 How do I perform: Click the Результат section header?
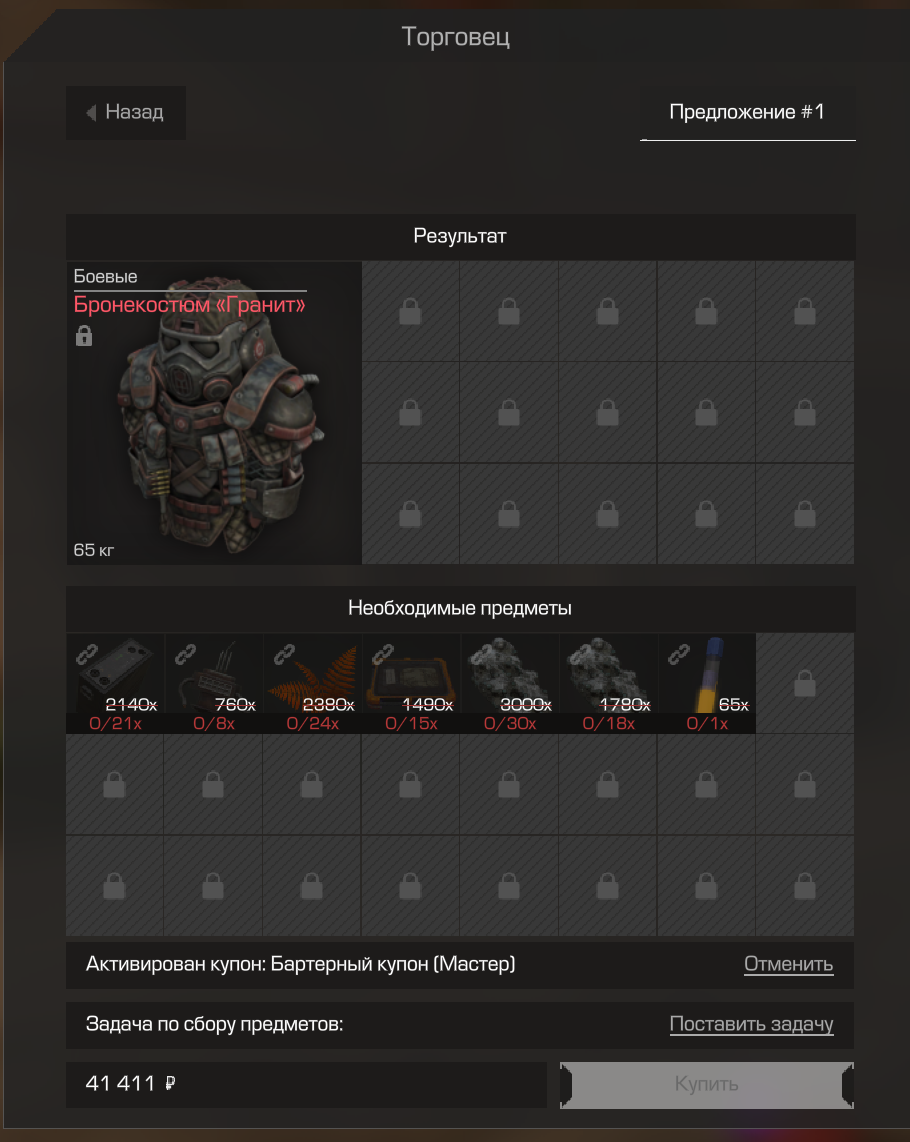pos(460,237)
